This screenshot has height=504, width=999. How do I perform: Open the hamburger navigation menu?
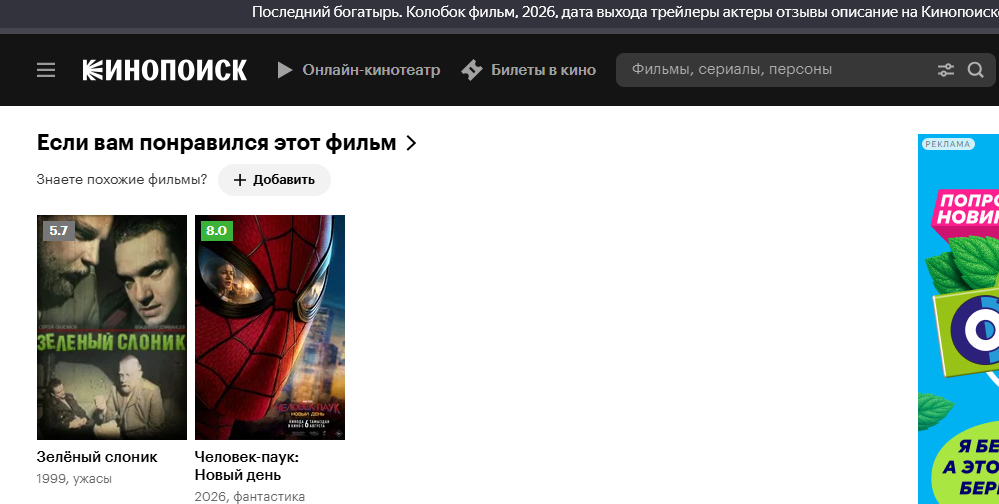click(x=46, y=70)
